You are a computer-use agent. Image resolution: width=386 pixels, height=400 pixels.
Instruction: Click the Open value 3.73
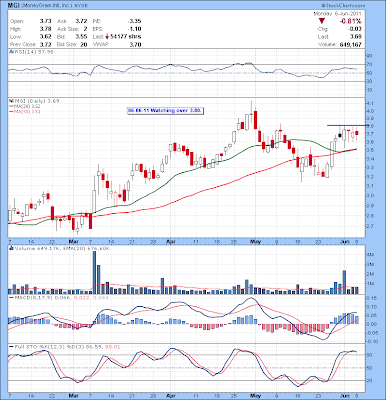(x=46, y=21)
